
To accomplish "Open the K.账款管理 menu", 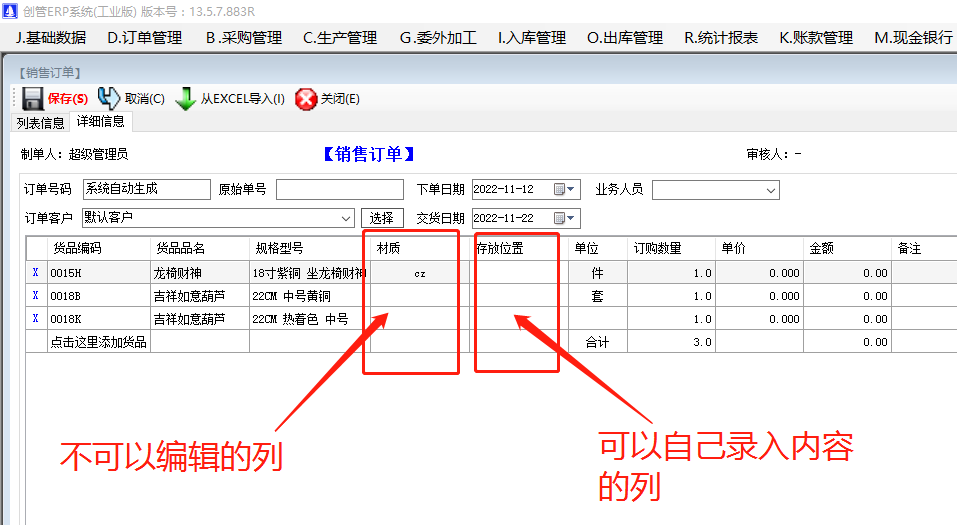I will (816, 38).
